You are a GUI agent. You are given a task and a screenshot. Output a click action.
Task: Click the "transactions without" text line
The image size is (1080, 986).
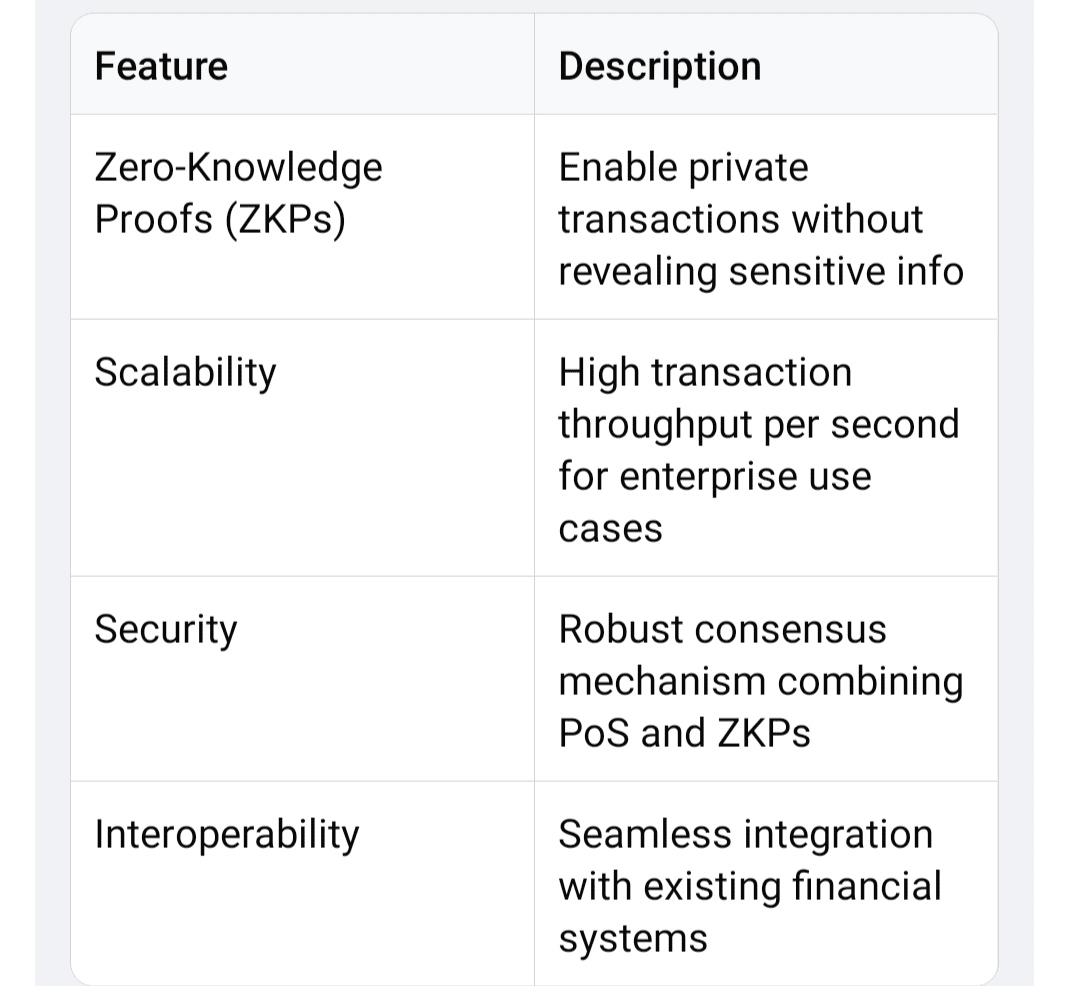740,219
